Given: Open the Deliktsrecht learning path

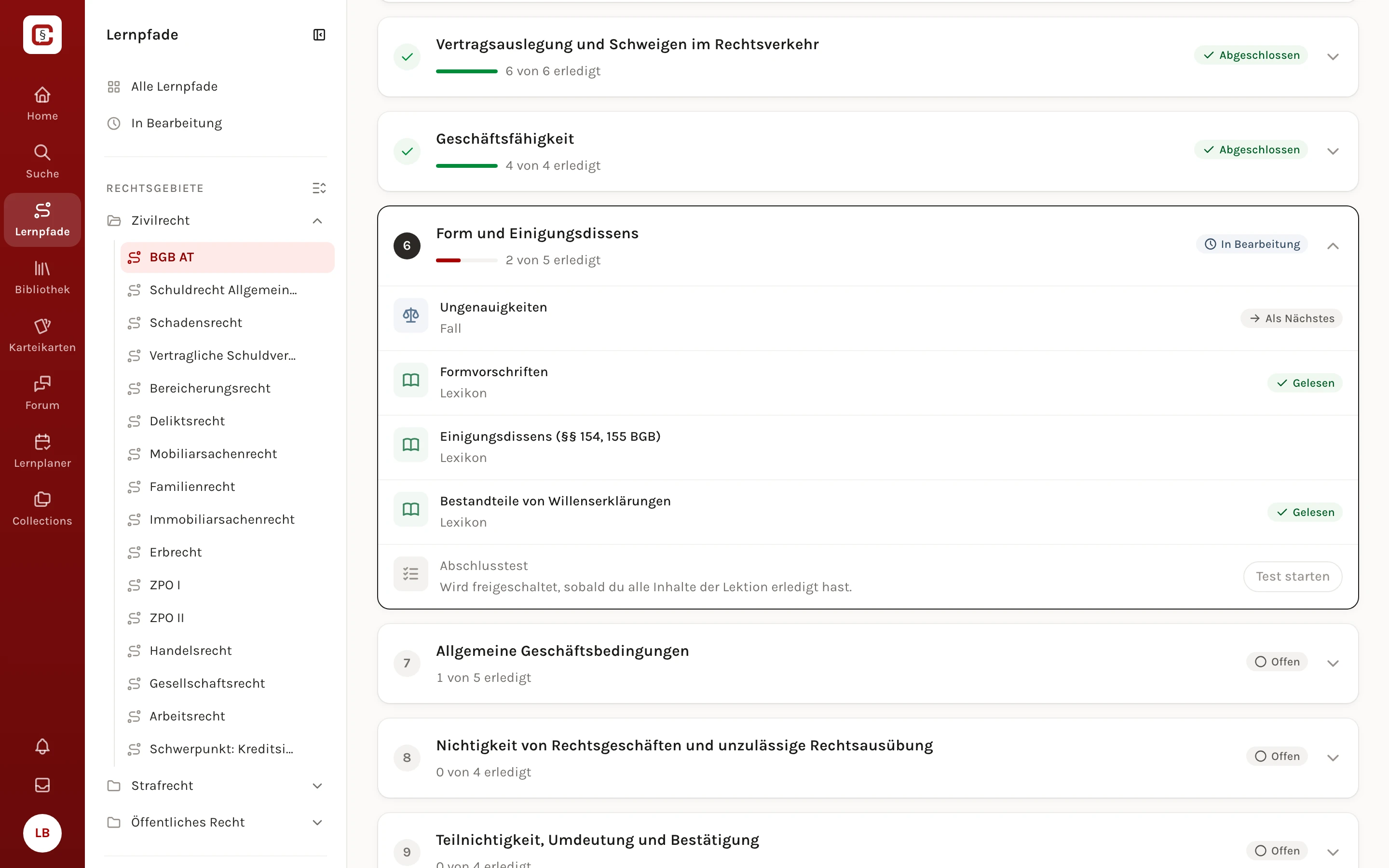Looking at the screenshot, I should 227,421.
